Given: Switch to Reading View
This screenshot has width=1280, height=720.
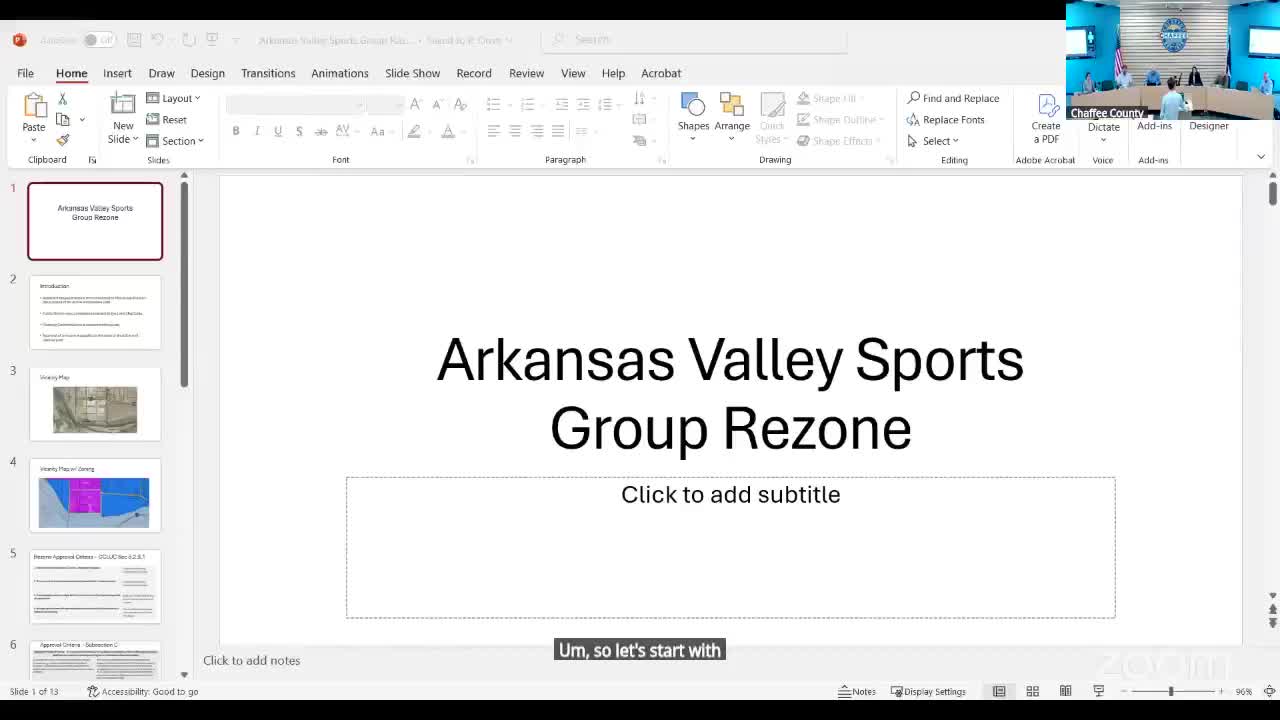Looking at the screenshot, I should [1066, 691].
